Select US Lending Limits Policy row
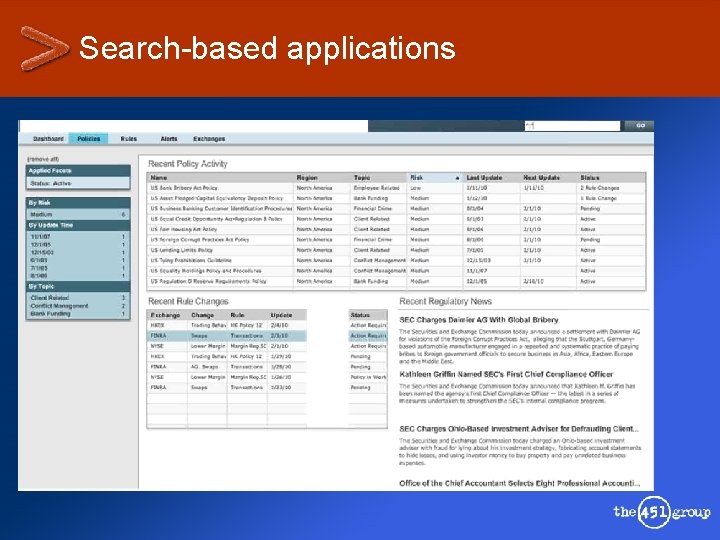This screenshot has width=720, height=540. [396, 250]
